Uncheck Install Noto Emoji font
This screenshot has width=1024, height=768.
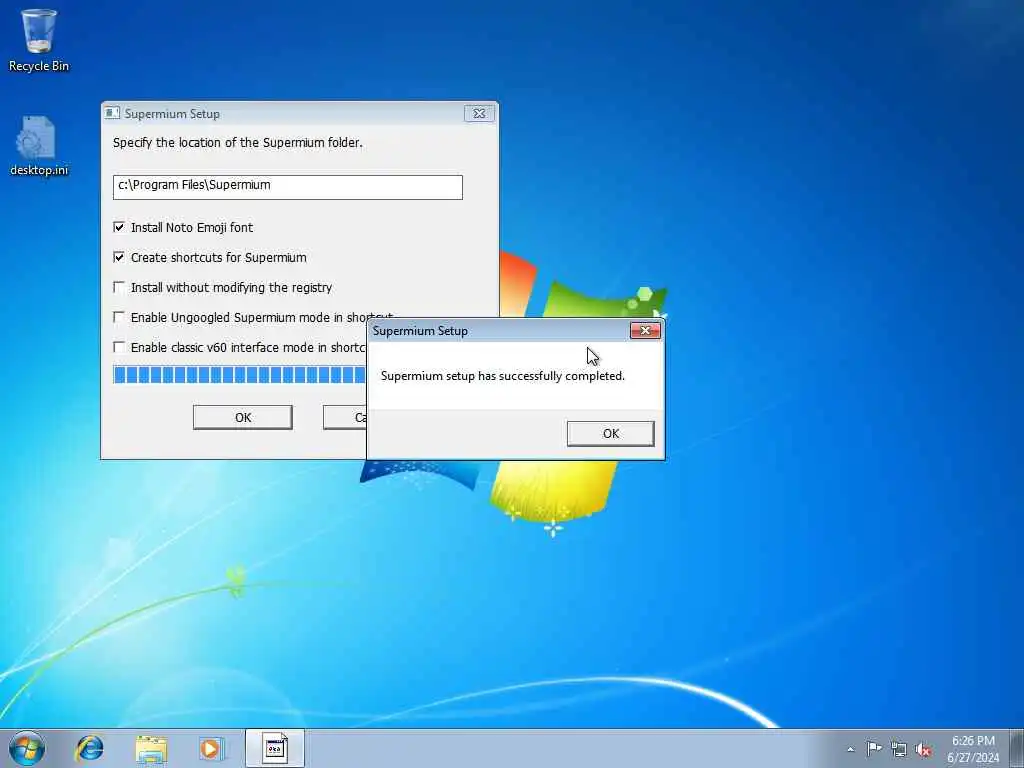[119, 227]
